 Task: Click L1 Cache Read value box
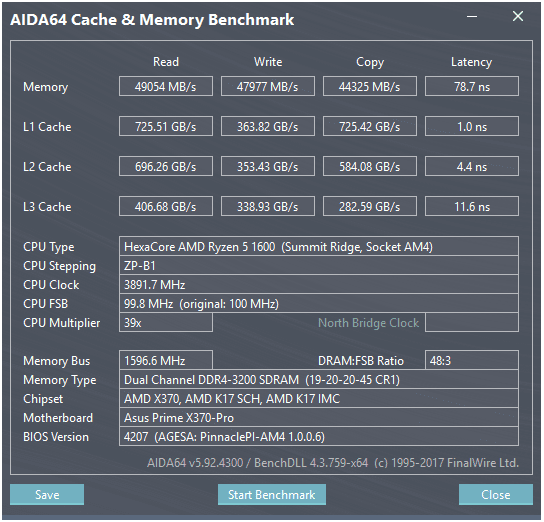(x=166, y=126)
